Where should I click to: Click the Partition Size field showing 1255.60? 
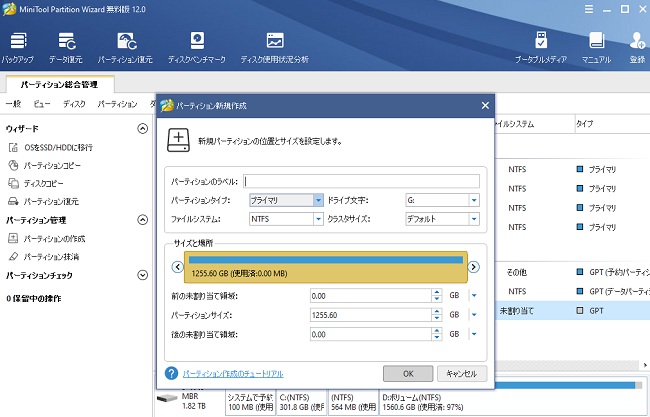(371, 315)
